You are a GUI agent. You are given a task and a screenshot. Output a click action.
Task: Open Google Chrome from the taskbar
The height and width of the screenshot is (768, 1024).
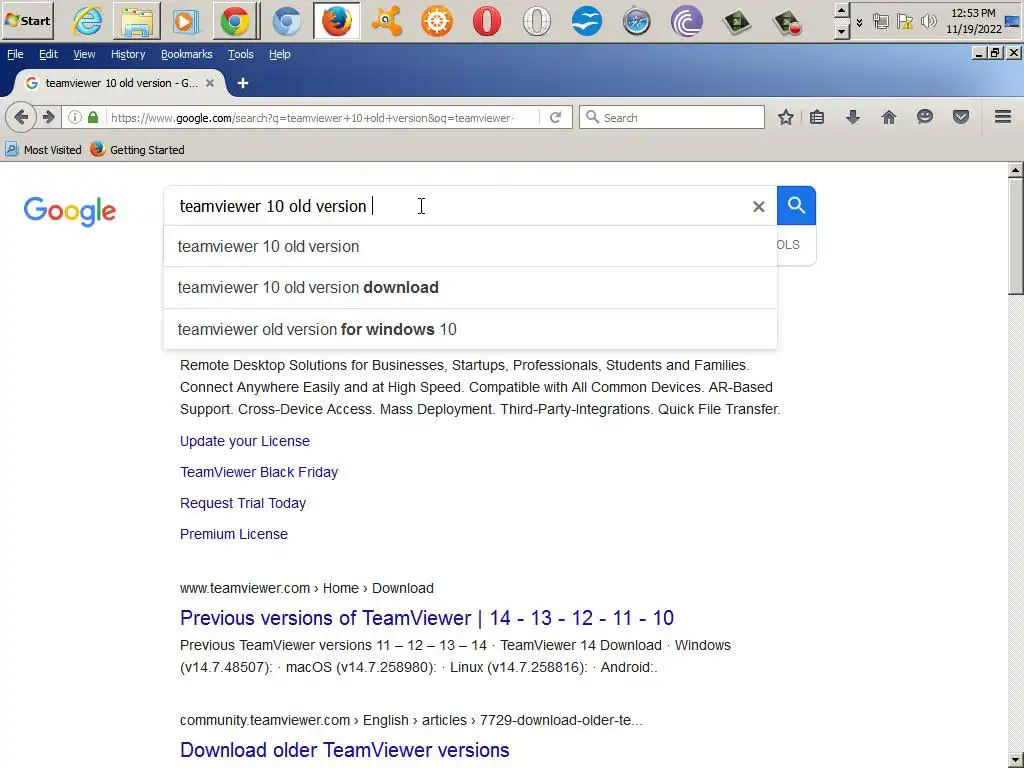234,21
